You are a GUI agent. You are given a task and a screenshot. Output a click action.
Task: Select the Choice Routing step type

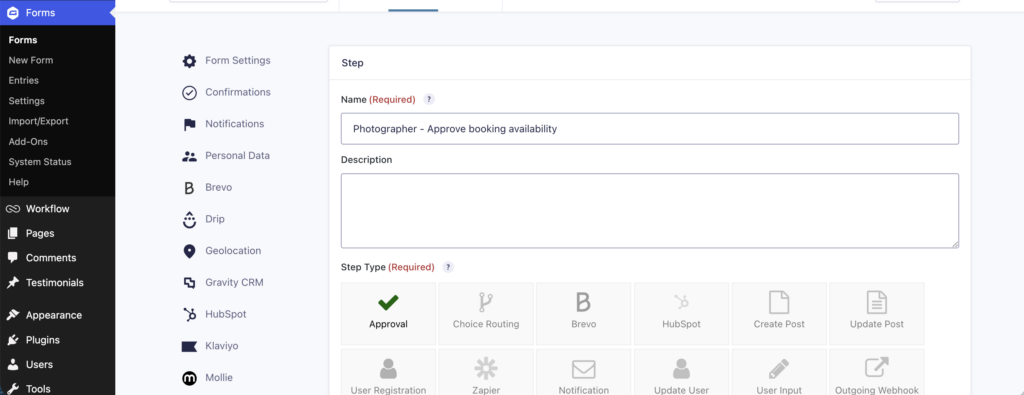[x=486, y=313]
